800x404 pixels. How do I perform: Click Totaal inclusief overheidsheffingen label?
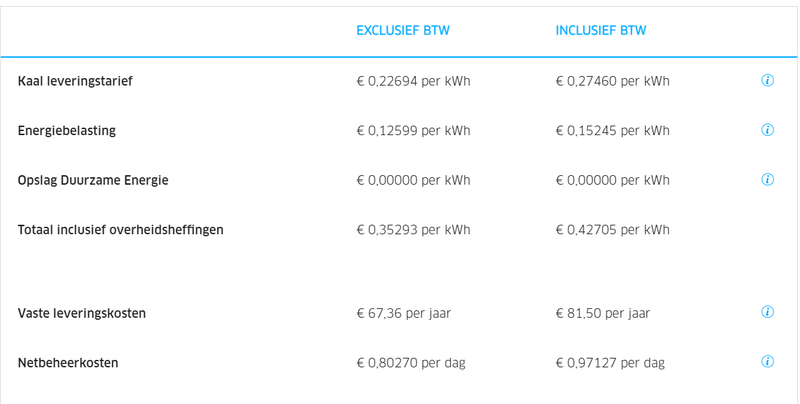click(121, 230)
